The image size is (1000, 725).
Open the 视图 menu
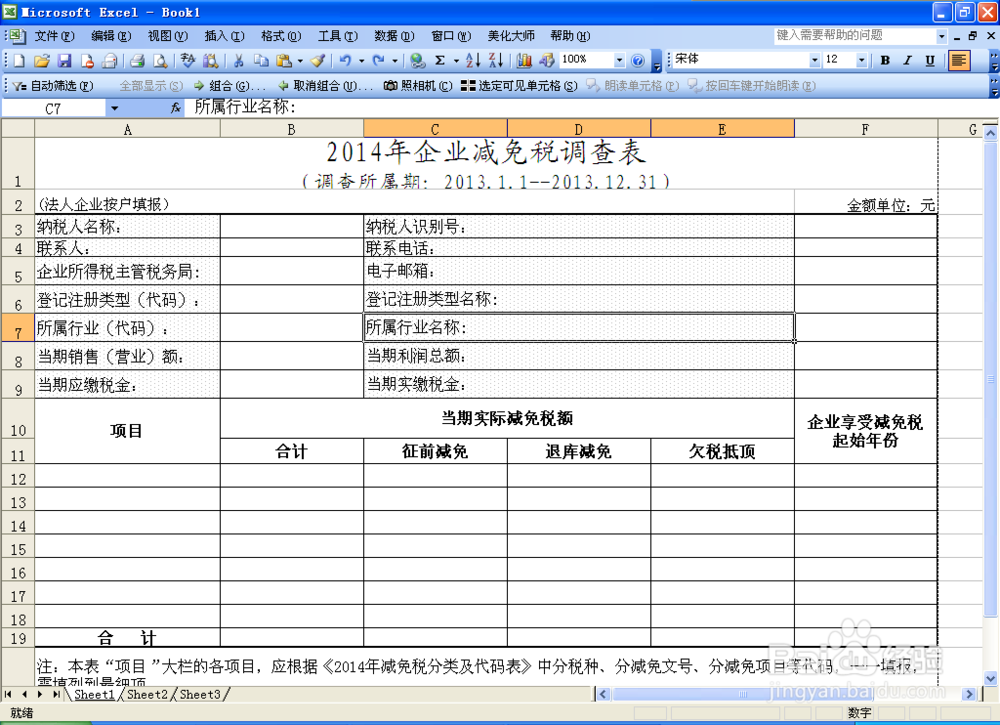[x=167, y=36]
